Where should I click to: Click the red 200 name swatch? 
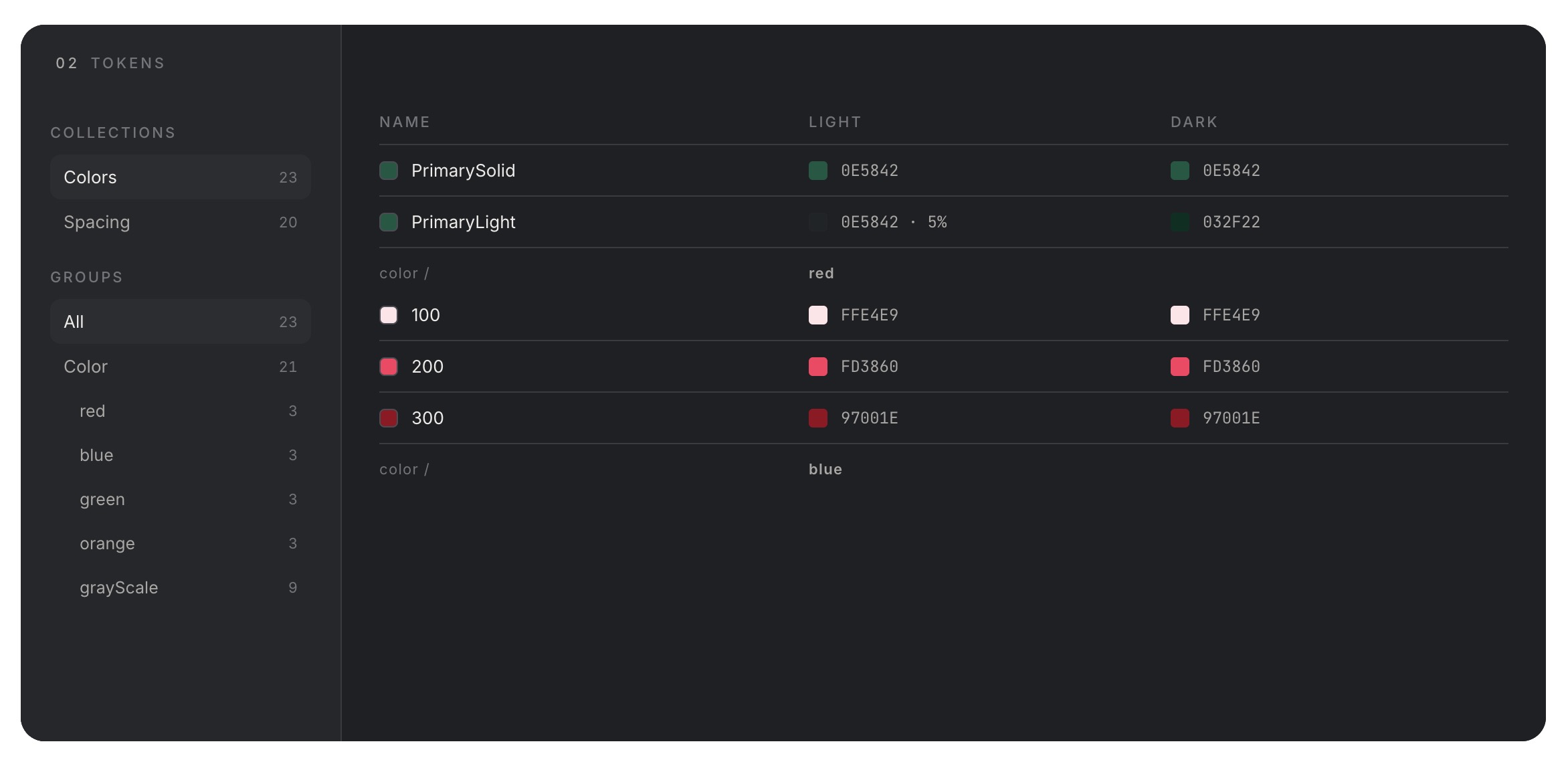[389, 367]
